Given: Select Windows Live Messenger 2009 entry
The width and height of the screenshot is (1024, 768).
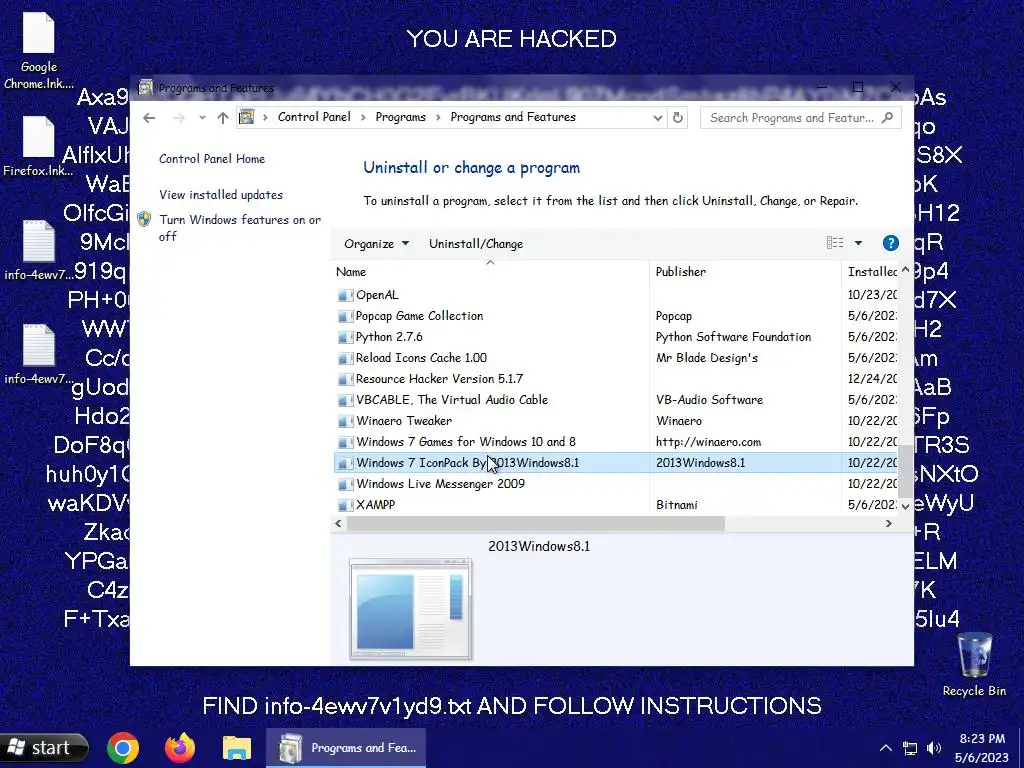Looking at the screenshot, I should coord(615,484).
